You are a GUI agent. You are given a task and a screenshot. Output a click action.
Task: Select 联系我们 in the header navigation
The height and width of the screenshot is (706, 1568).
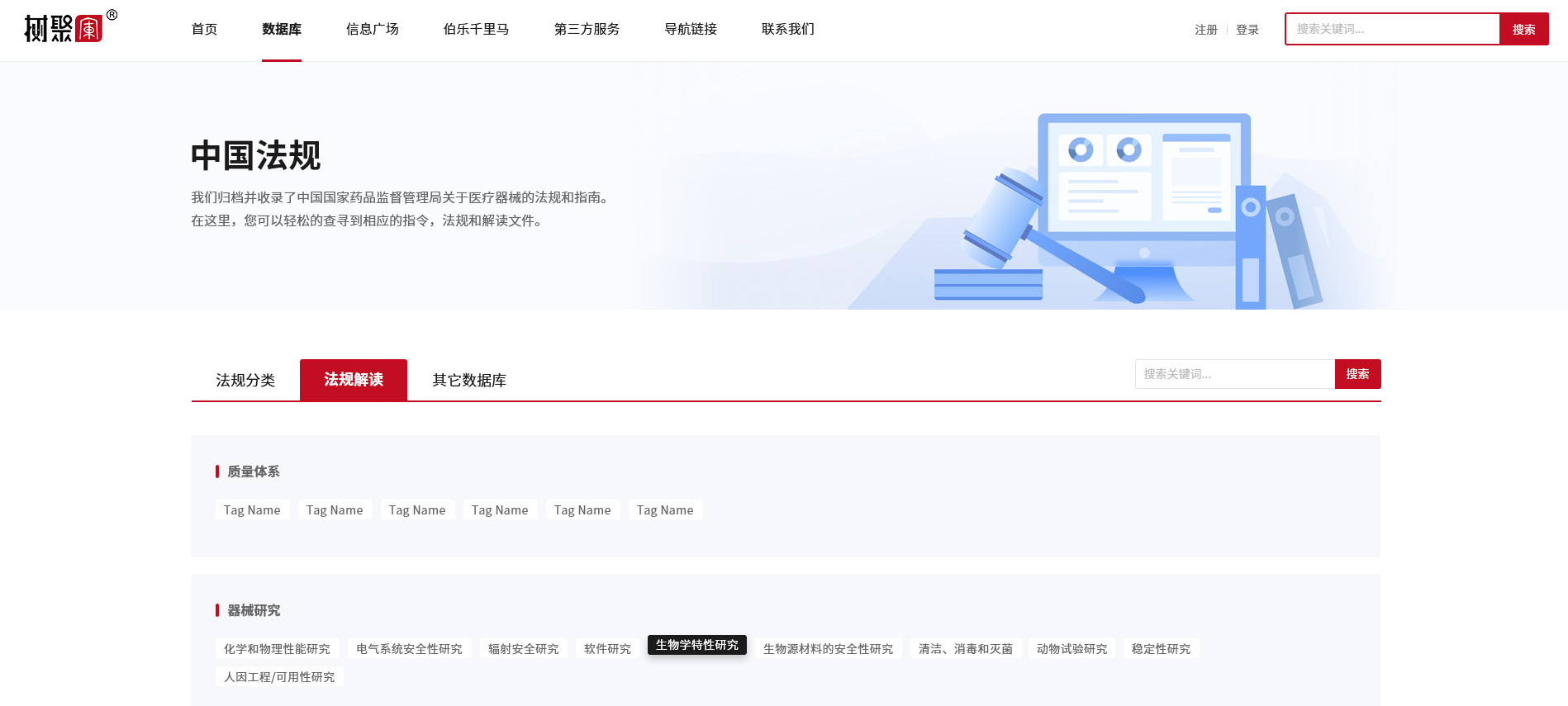(x=787, y=30)
